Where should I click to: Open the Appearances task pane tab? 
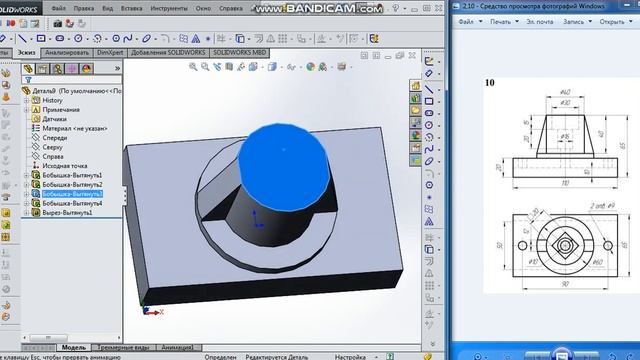point(416,136)
